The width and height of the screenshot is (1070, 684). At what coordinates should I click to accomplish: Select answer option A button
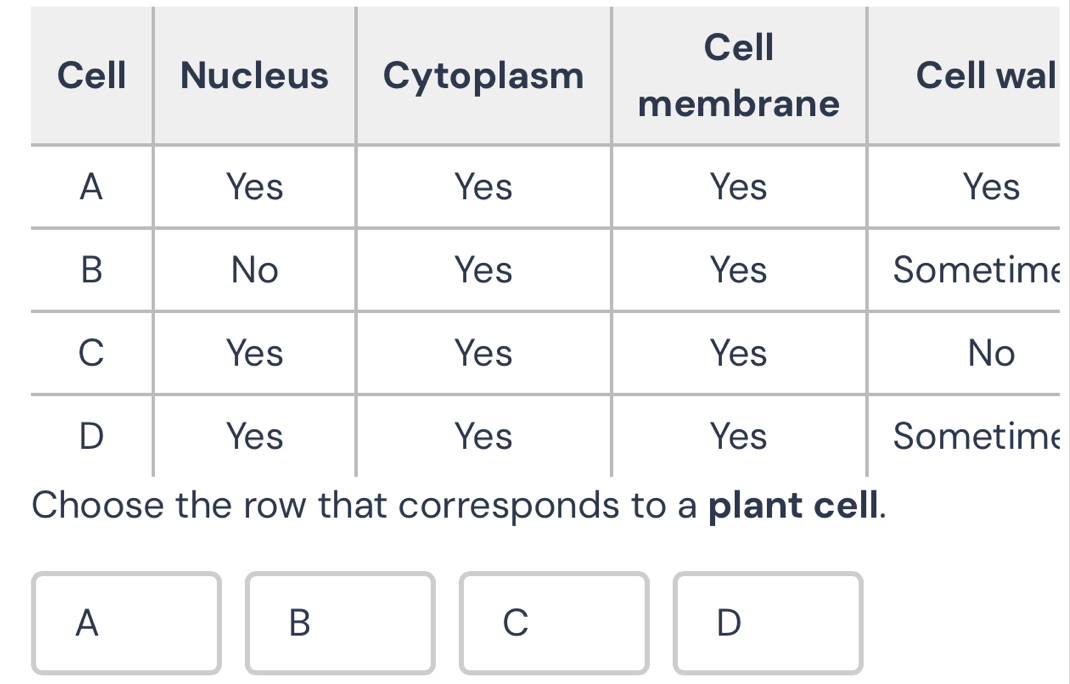click(x=126, y=623)
